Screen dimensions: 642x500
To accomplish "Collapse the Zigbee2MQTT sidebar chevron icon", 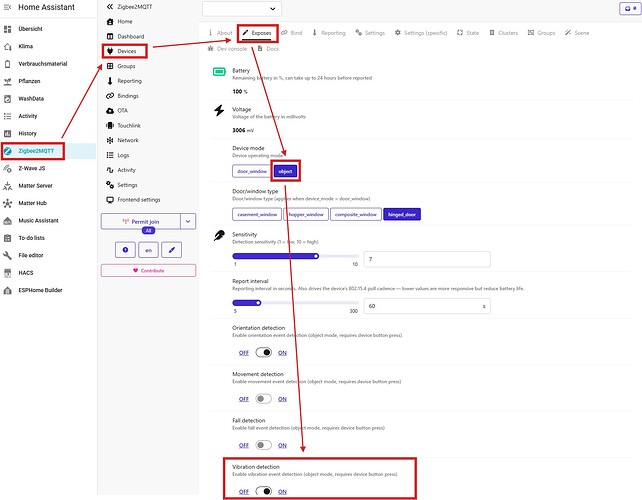I will (109, 7).
